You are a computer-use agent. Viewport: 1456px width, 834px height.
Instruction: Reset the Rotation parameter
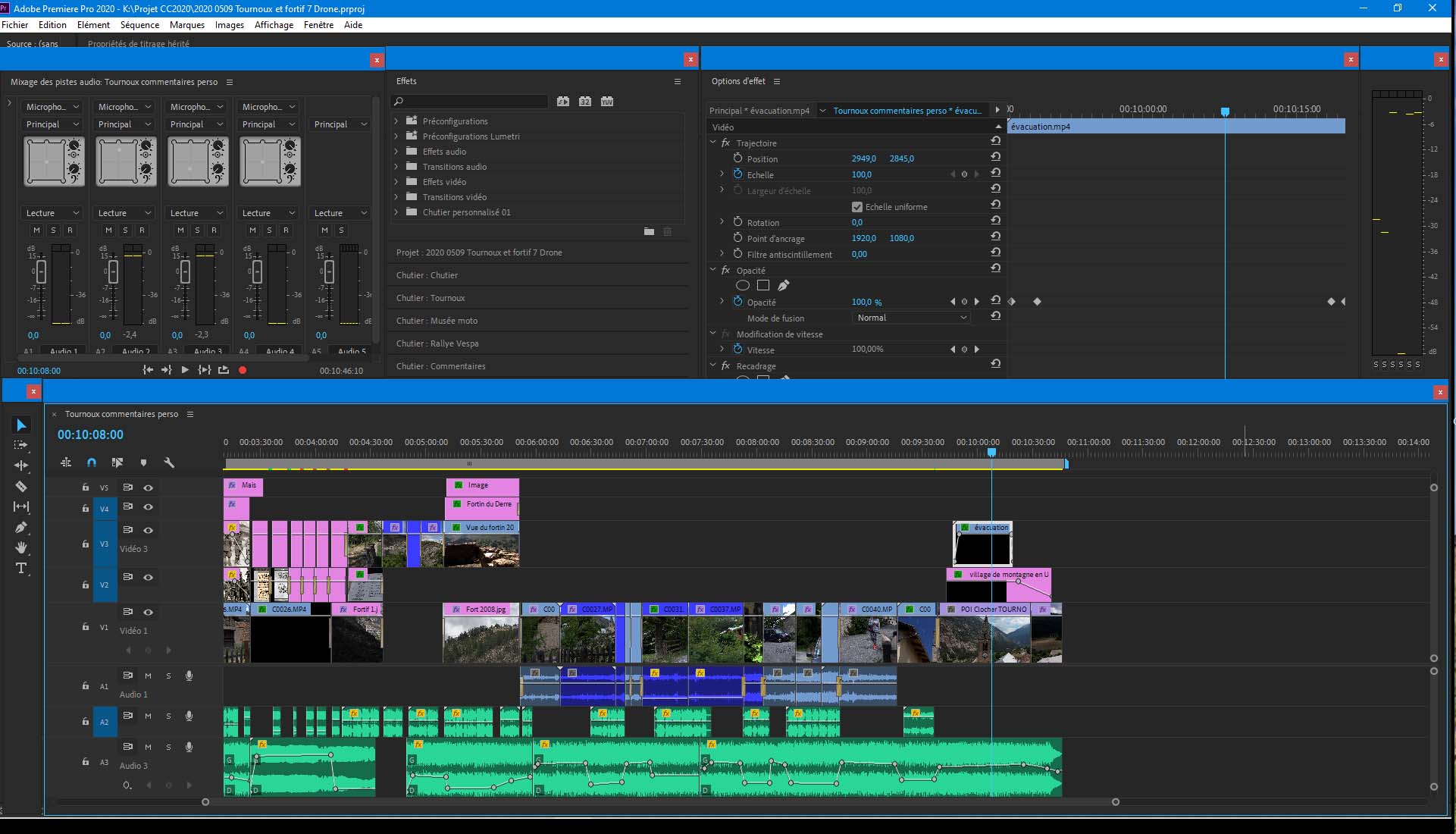996,221
